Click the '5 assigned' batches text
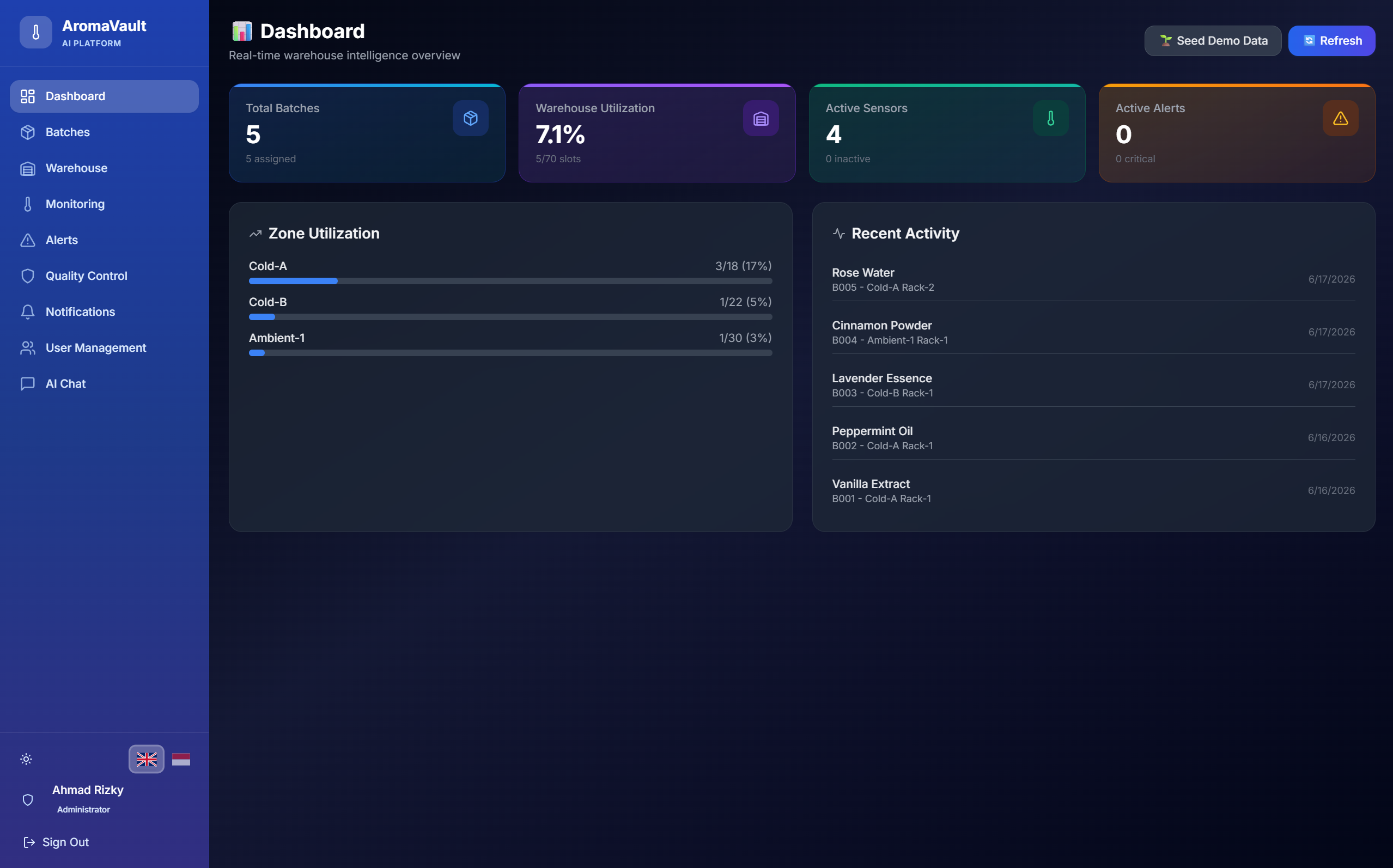 pyautogui.click(x=271, y=159)
